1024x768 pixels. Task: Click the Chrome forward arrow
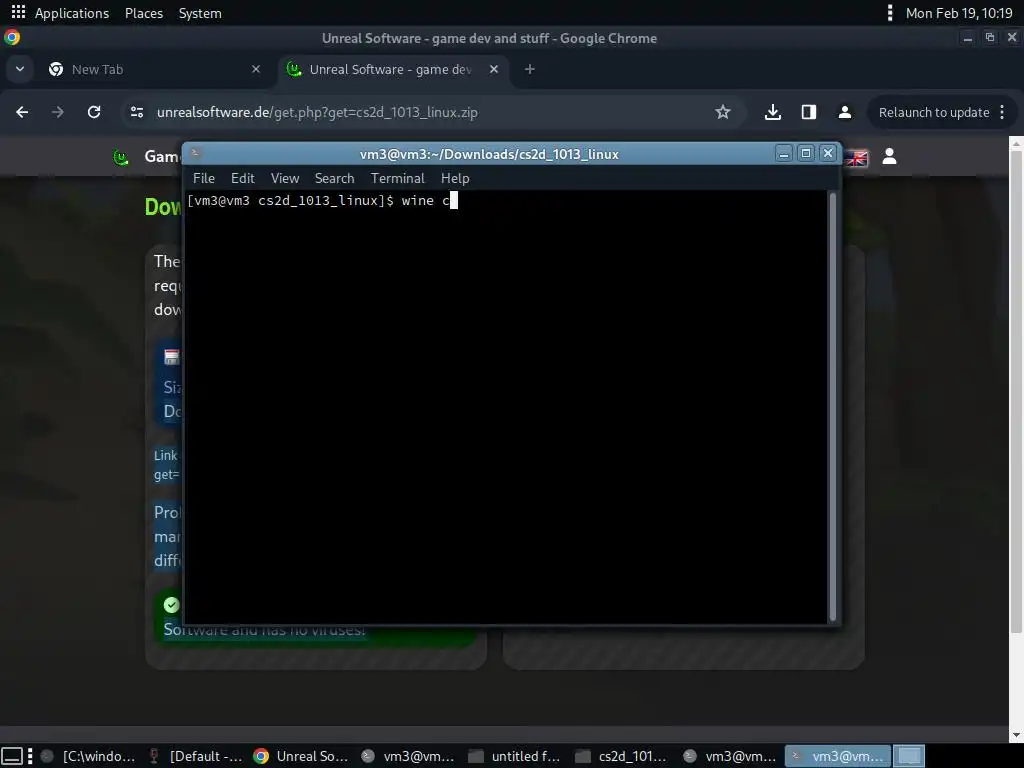58,112
